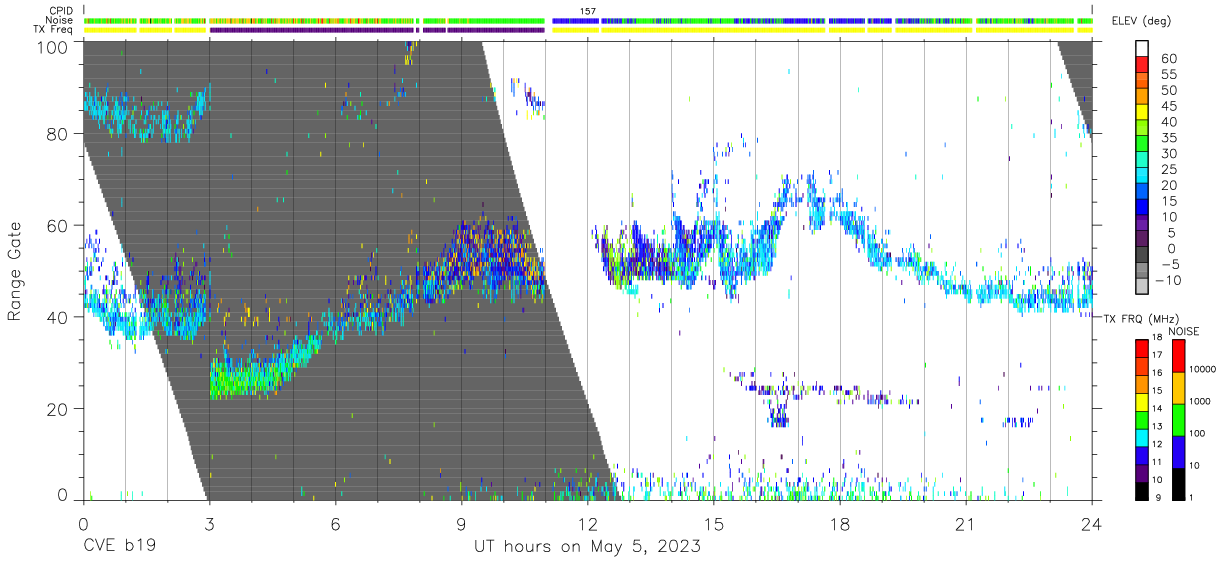The height and width of the screenshot is (567, 1228).
Task: Click the 60 tick on elevation colorbar
Action: click(x=1169, y=59)
